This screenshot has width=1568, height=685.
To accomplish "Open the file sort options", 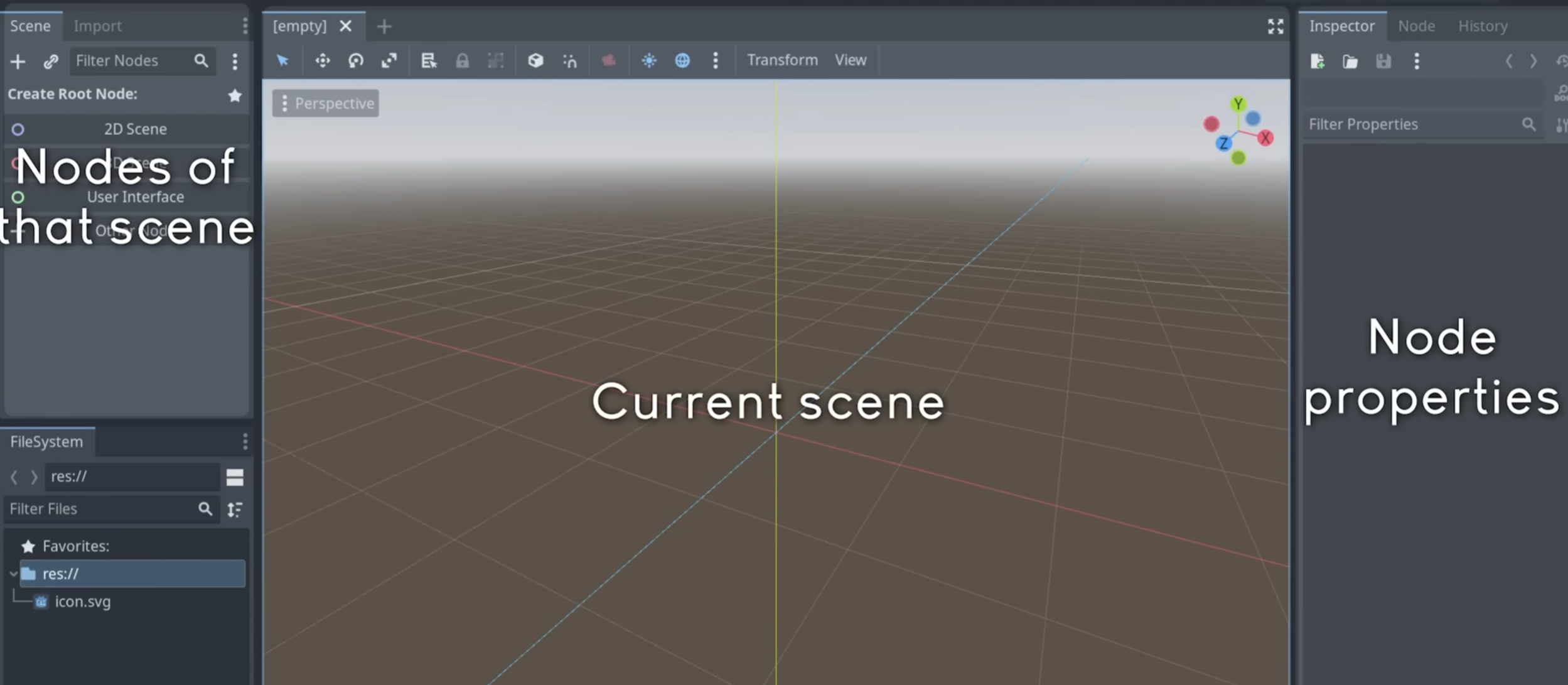I will click(x=235, y=510).
